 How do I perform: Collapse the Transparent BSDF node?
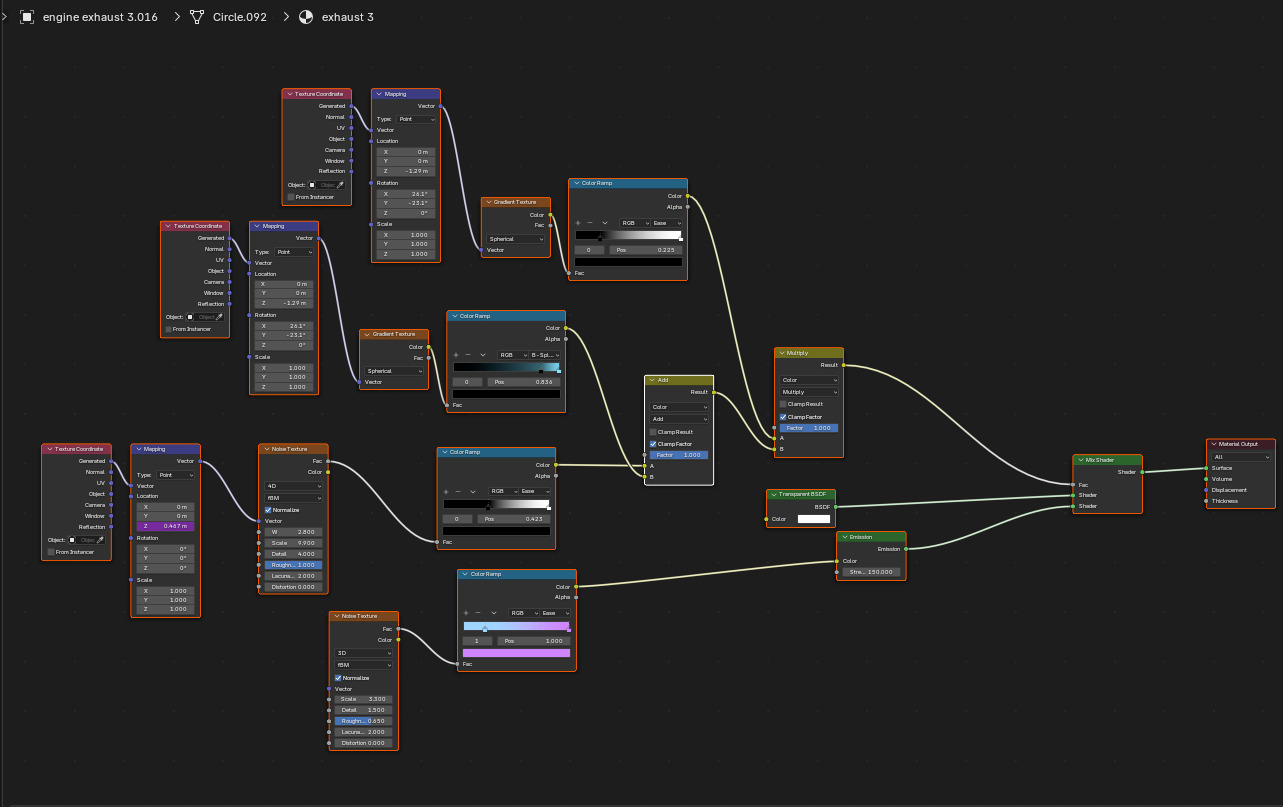774,494
